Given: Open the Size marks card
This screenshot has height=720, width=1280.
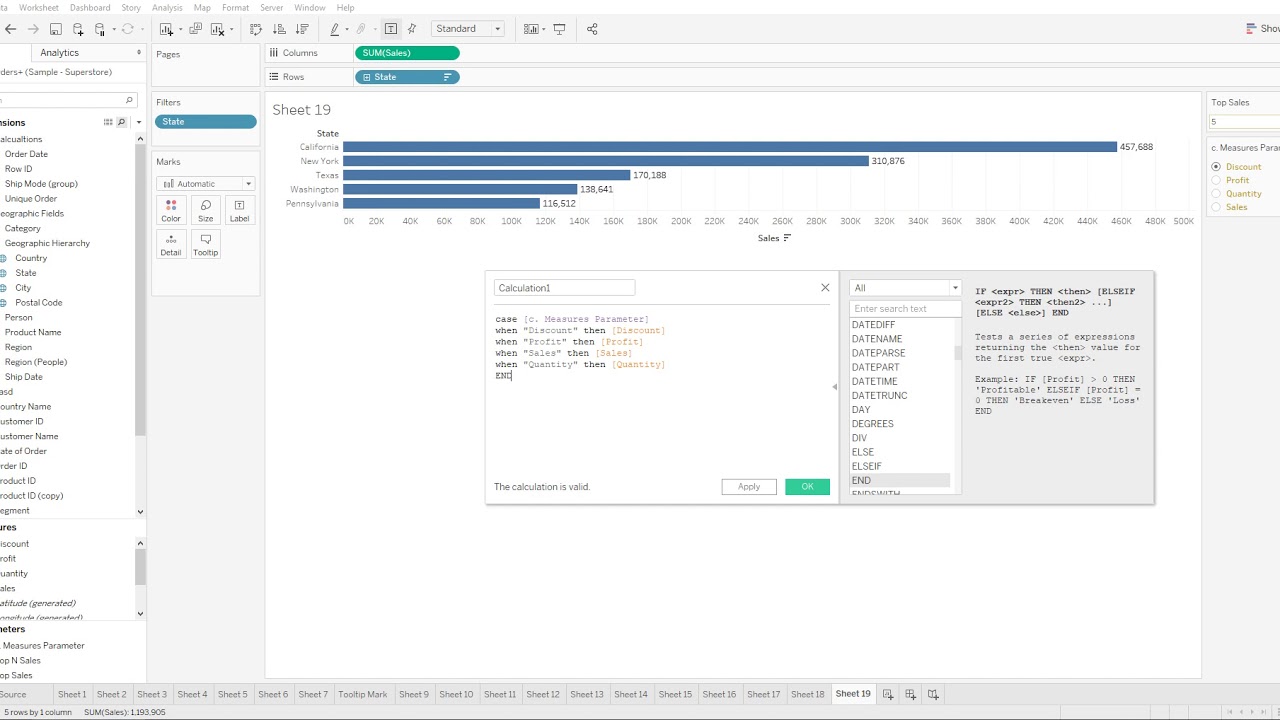Looking at the screenshot, I should click(x=205, y=211).
